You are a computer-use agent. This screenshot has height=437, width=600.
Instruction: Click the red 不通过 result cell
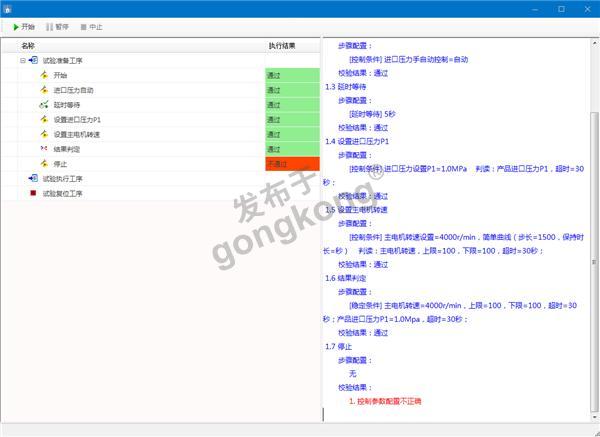(292, 164)
